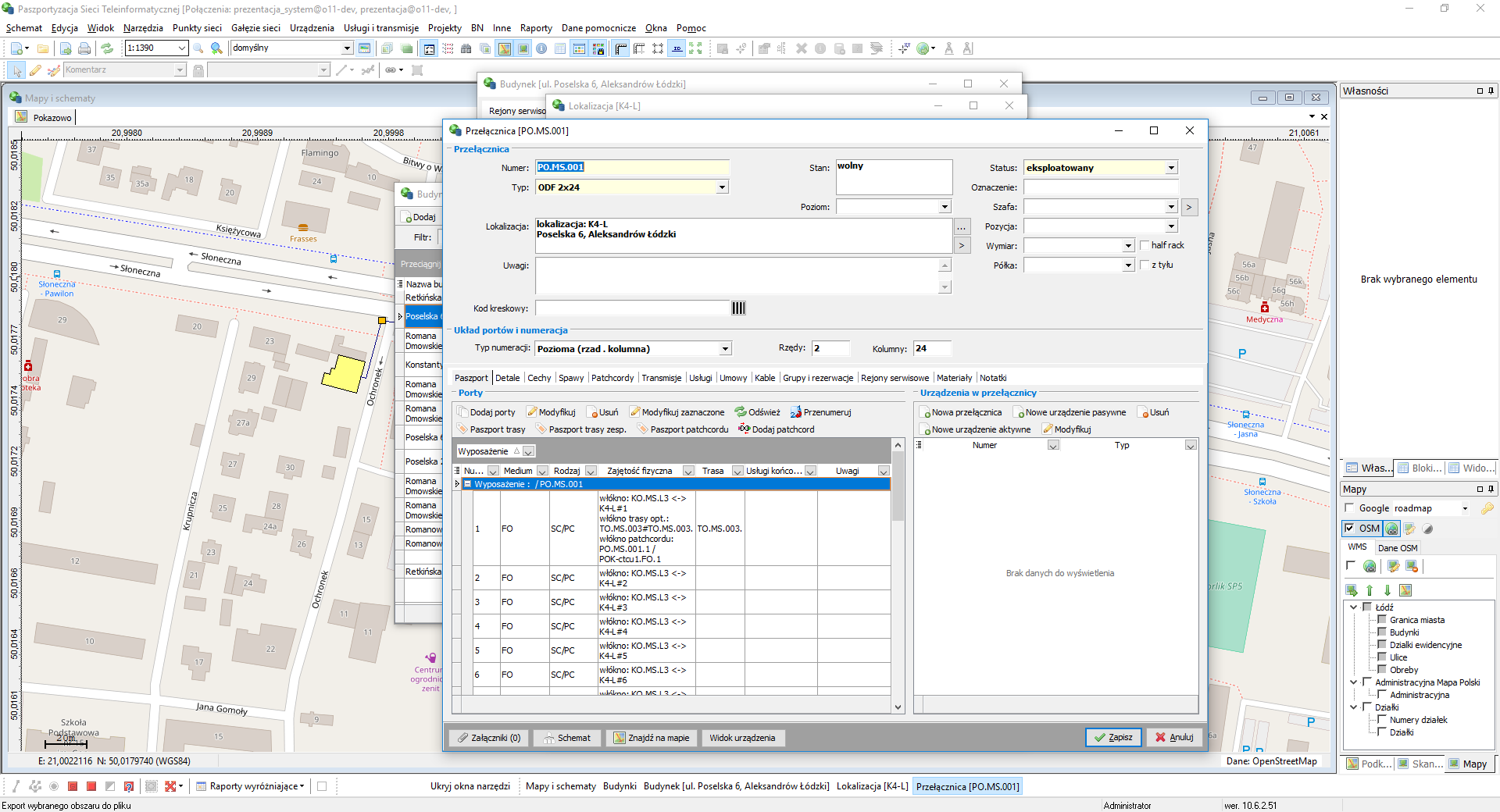The width and height of the screenshot is (1500, 812).
Task: Click Nowe urządzenie aktywne
Action: click(x=974, y=429)
